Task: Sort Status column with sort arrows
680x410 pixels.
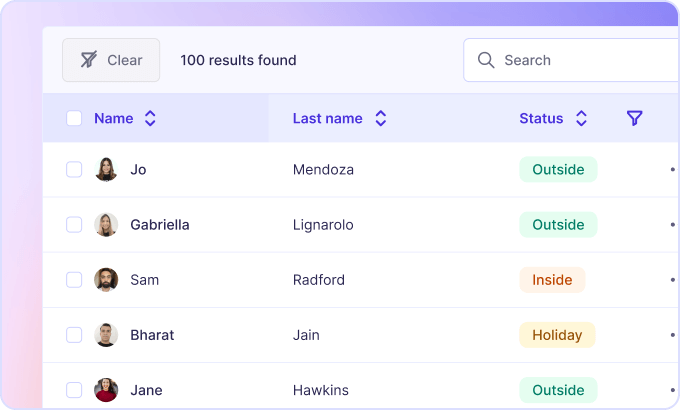Action: pyautogui.click(x=581, y=118)
